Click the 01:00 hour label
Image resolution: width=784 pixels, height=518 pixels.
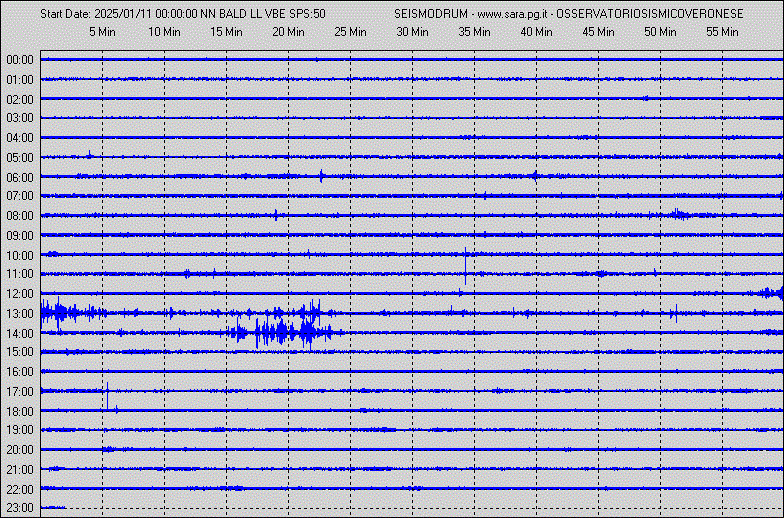coord(20,80)
